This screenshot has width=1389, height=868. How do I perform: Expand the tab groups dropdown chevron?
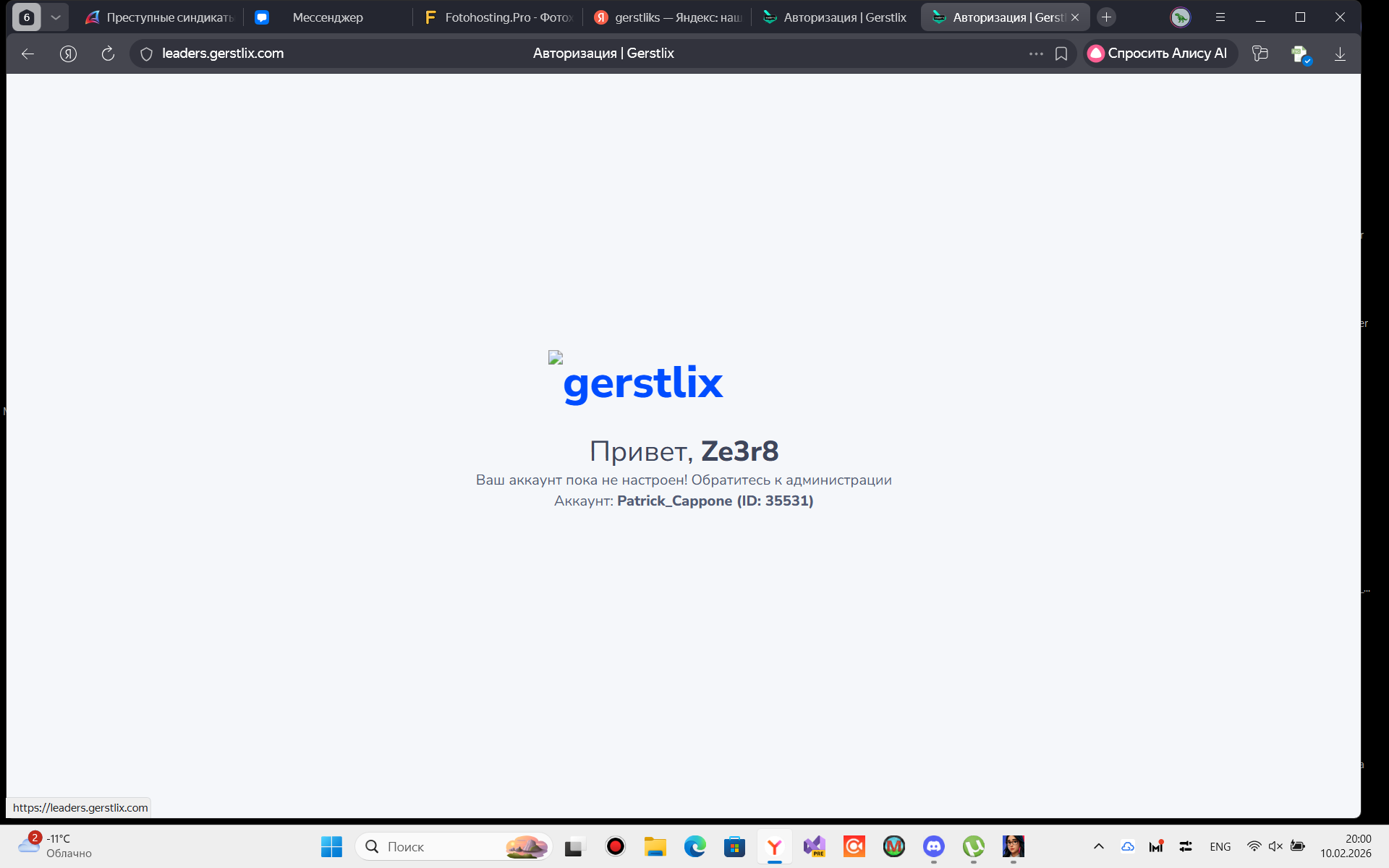tap(56, 17)
